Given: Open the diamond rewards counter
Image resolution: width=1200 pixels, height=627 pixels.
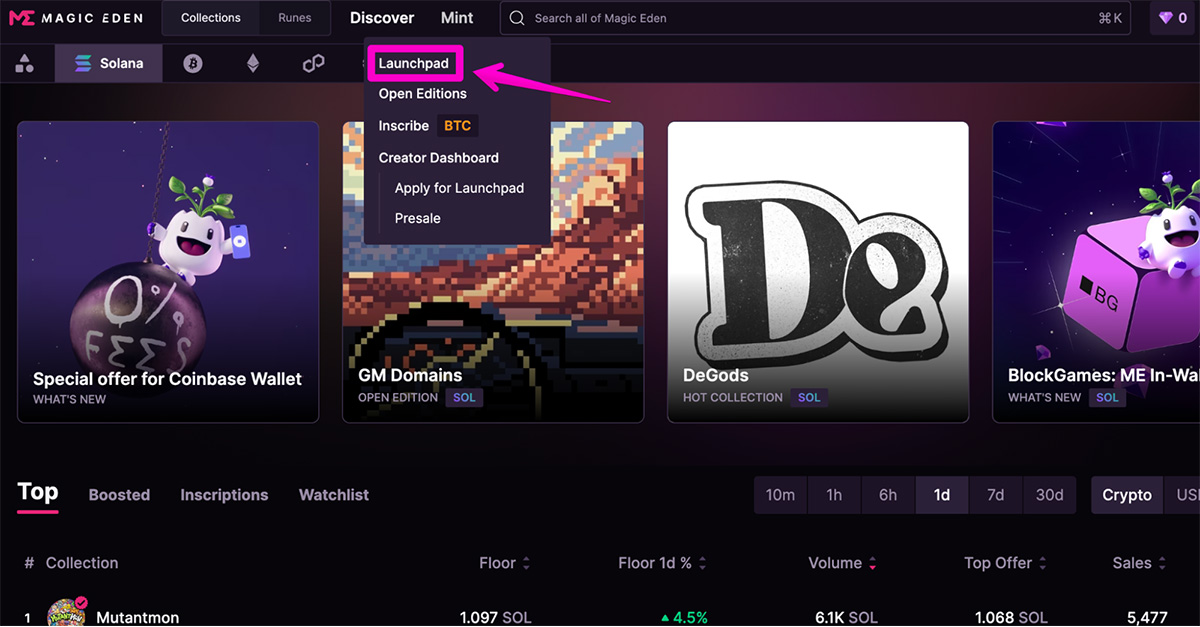Looking at the screenshot, I should tap(1174, 18).
